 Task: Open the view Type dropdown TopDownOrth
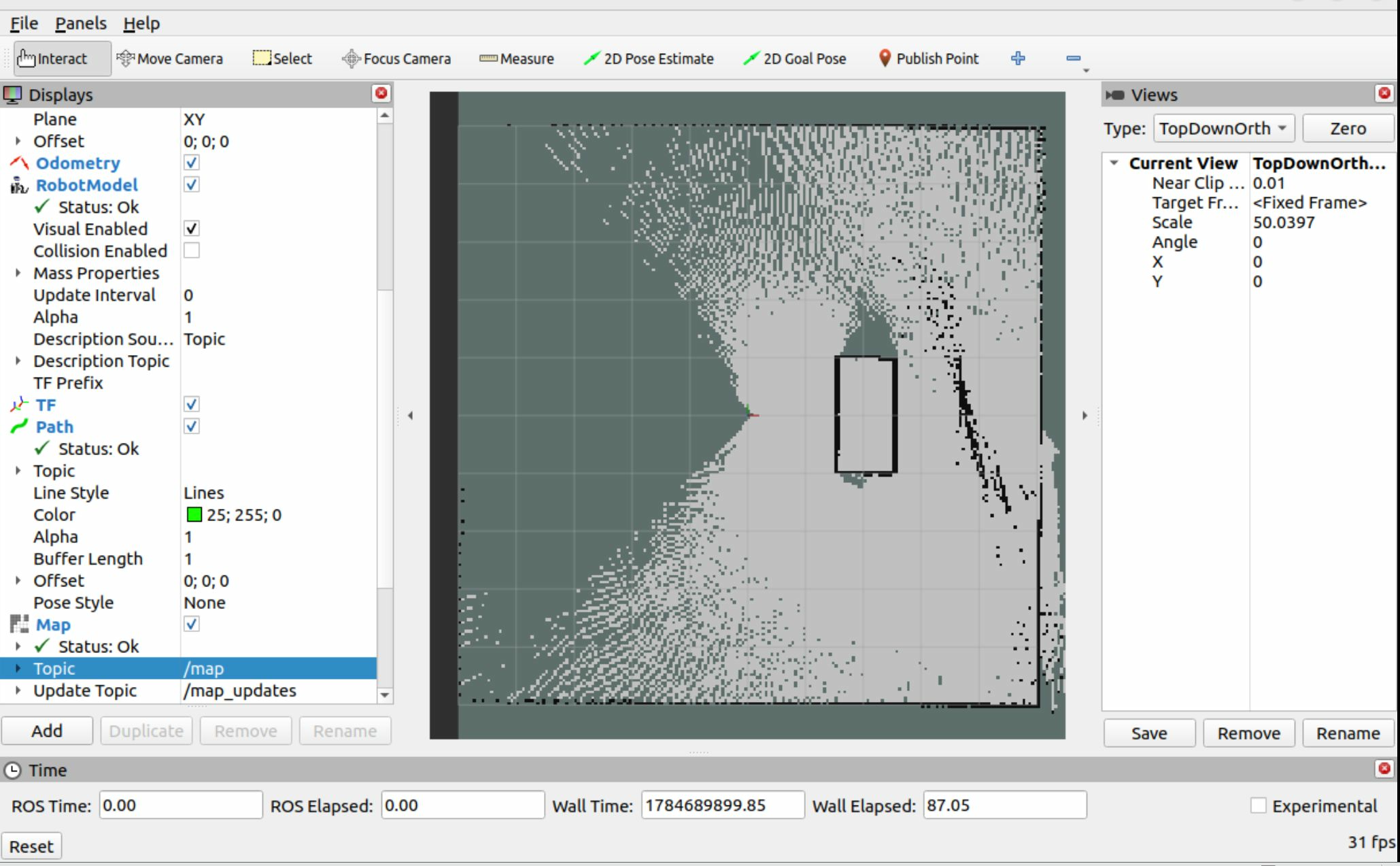click(x=1223, y=128)
